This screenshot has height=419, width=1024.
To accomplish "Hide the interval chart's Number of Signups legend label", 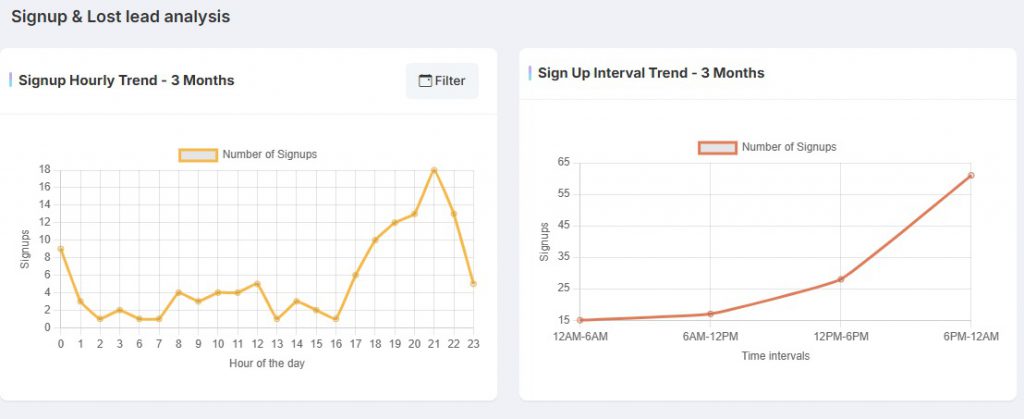I will [x=788, y=147].
